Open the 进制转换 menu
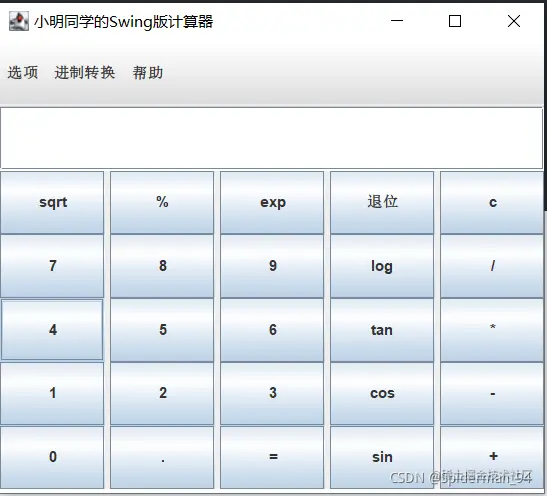Viewport: 547px width, 496px height. (x=84, y=73)
